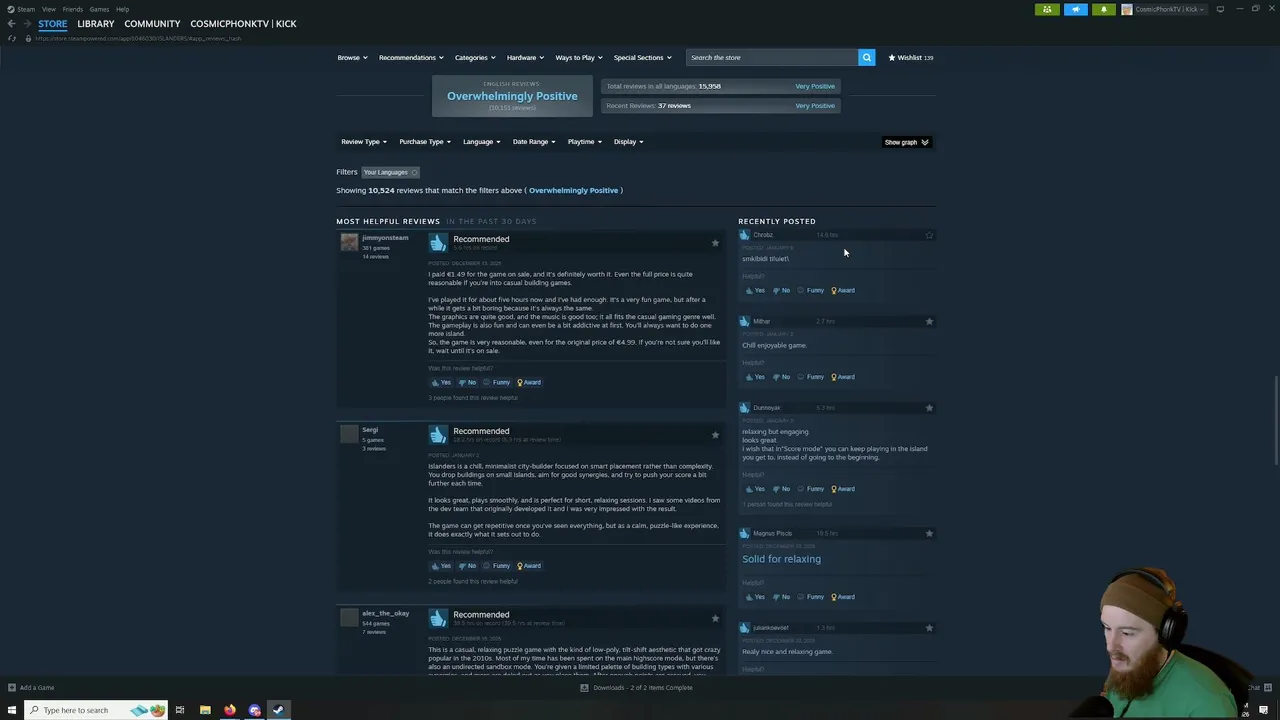Select the STORE tab
Viewport: 1280px width, 720px height.
53,24
